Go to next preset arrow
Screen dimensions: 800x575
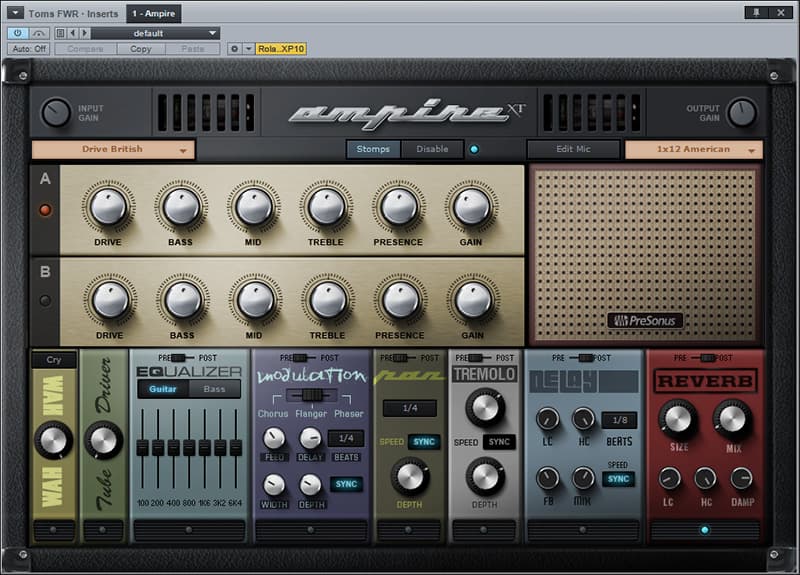click(x=85, y=33)
